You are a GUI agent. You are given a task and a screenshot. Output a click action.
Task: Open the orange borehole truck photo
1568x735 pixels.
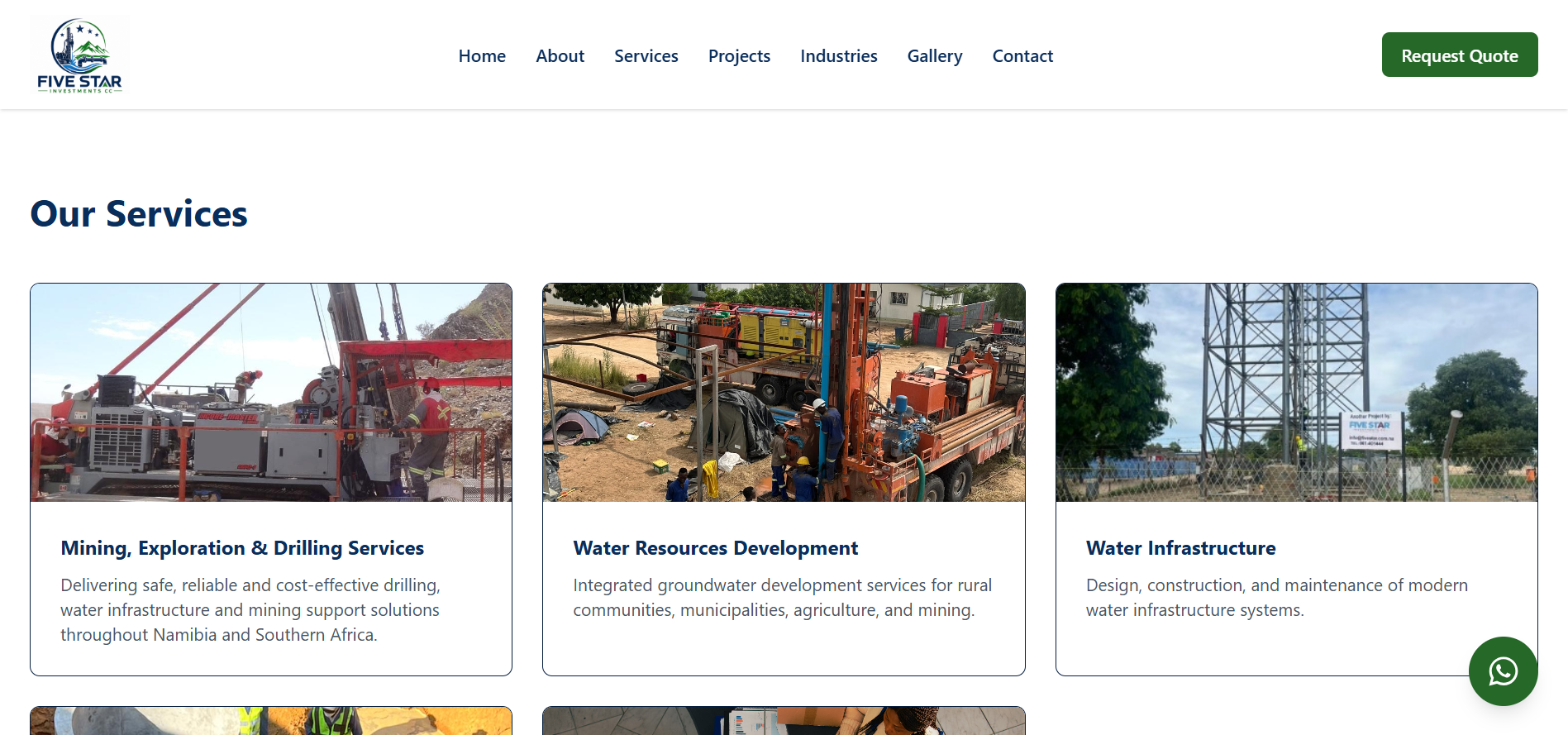tap(784, 393)
